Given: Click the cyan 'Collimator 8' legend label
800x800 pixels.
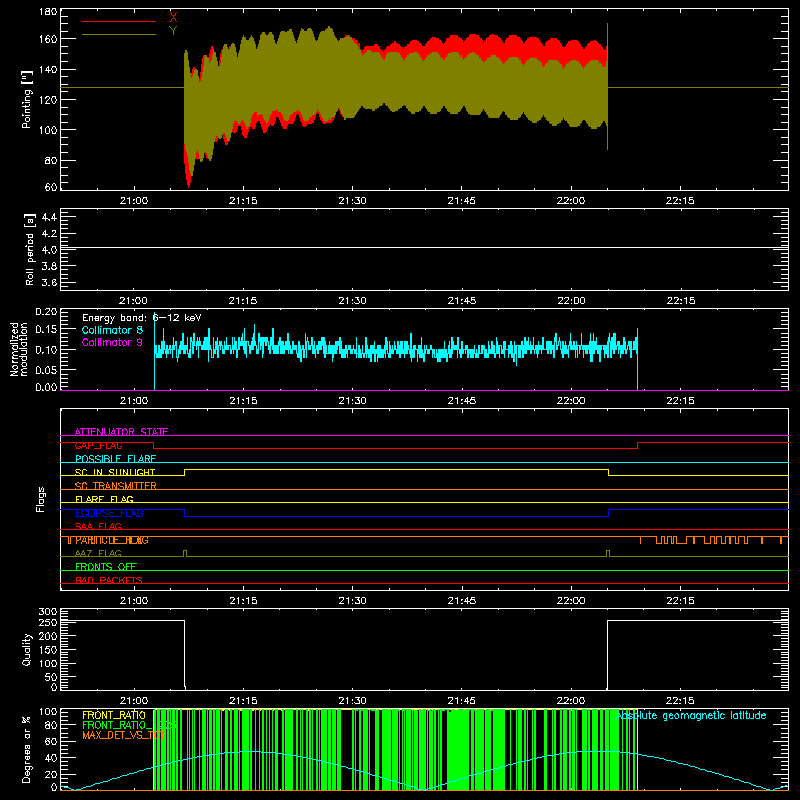Looking at the screenshot, I should [x=112, y=330].
